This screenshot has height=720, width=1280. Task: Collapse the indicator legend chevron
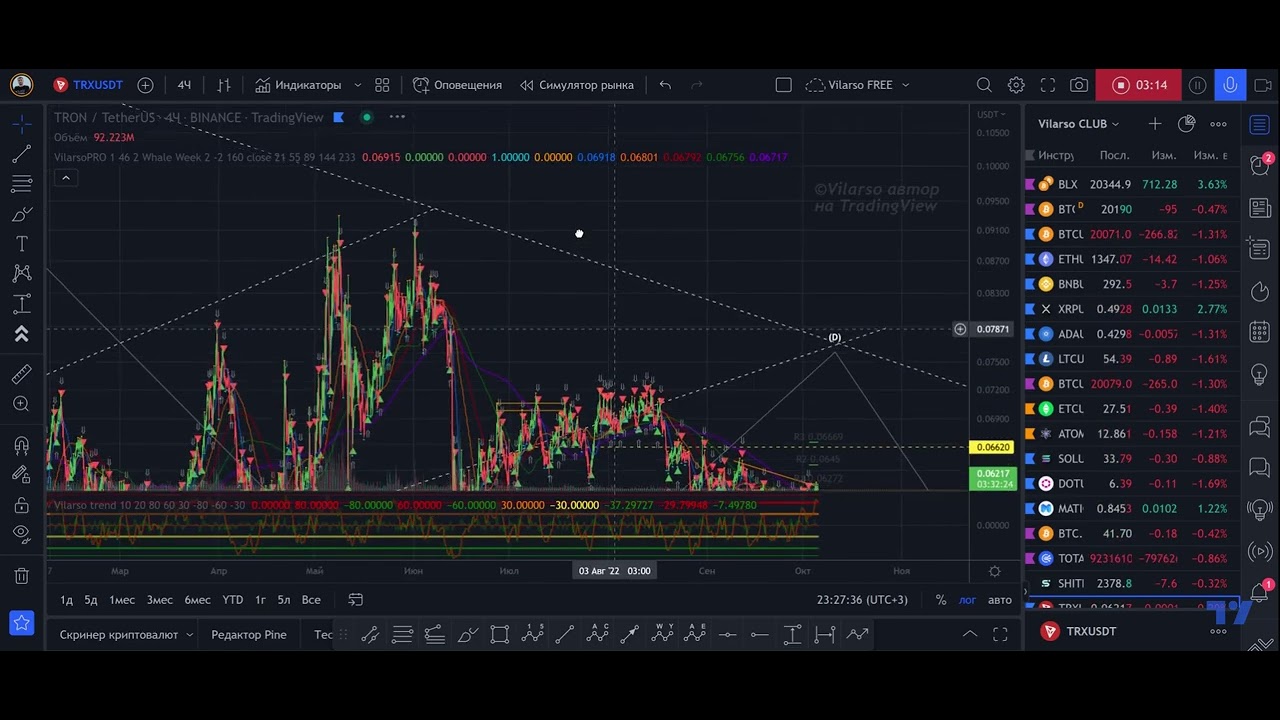coord(66,178)
